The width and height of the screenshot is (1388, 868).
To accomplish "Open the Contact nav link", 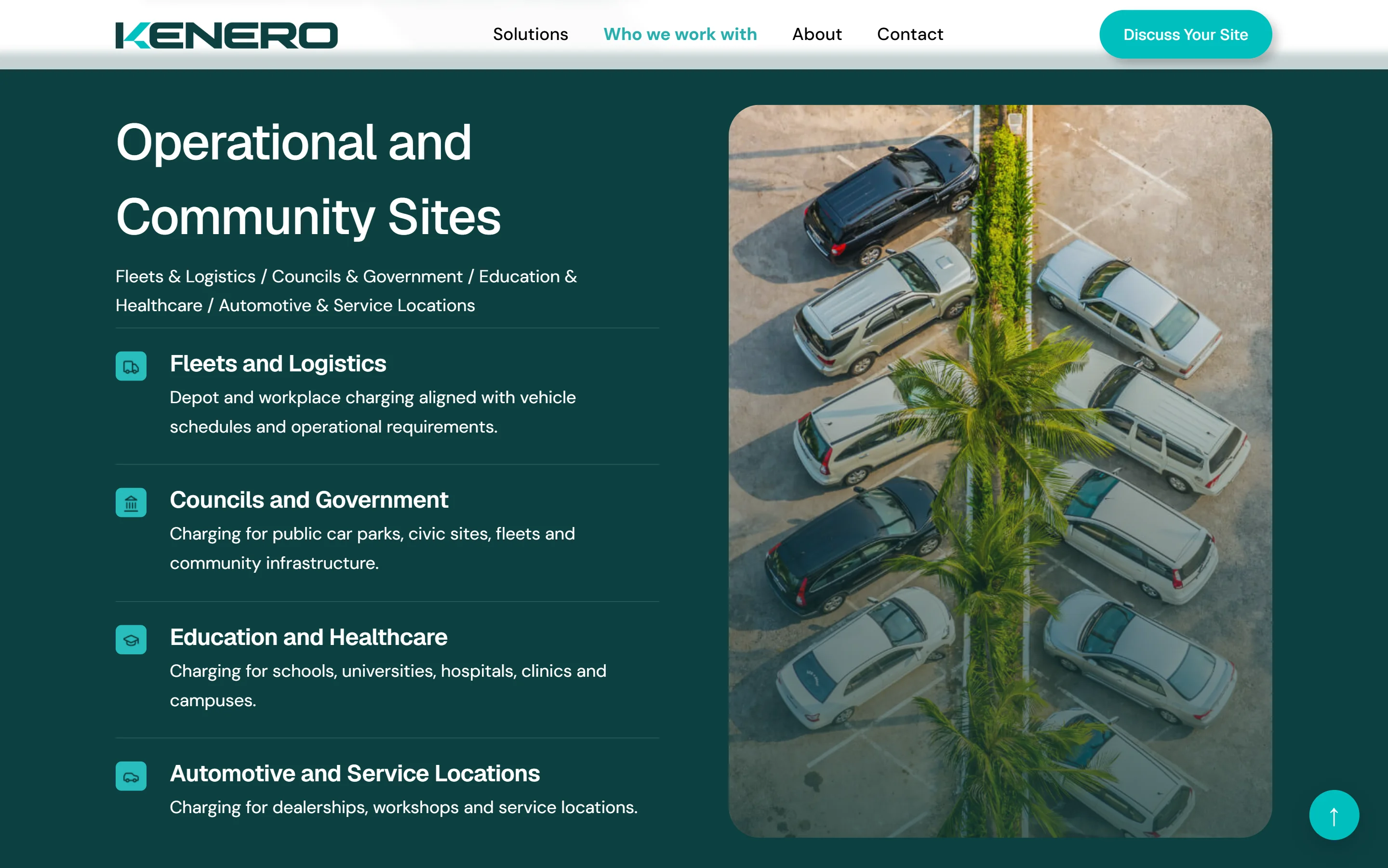I will (909, 35).
